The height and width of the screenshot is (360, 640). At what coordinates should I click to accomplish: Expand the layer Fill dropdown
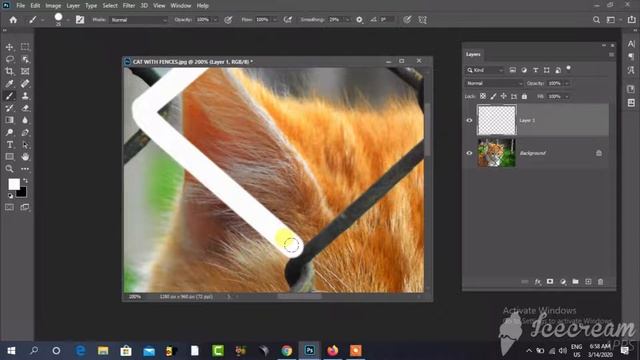(x=567, y=96)
